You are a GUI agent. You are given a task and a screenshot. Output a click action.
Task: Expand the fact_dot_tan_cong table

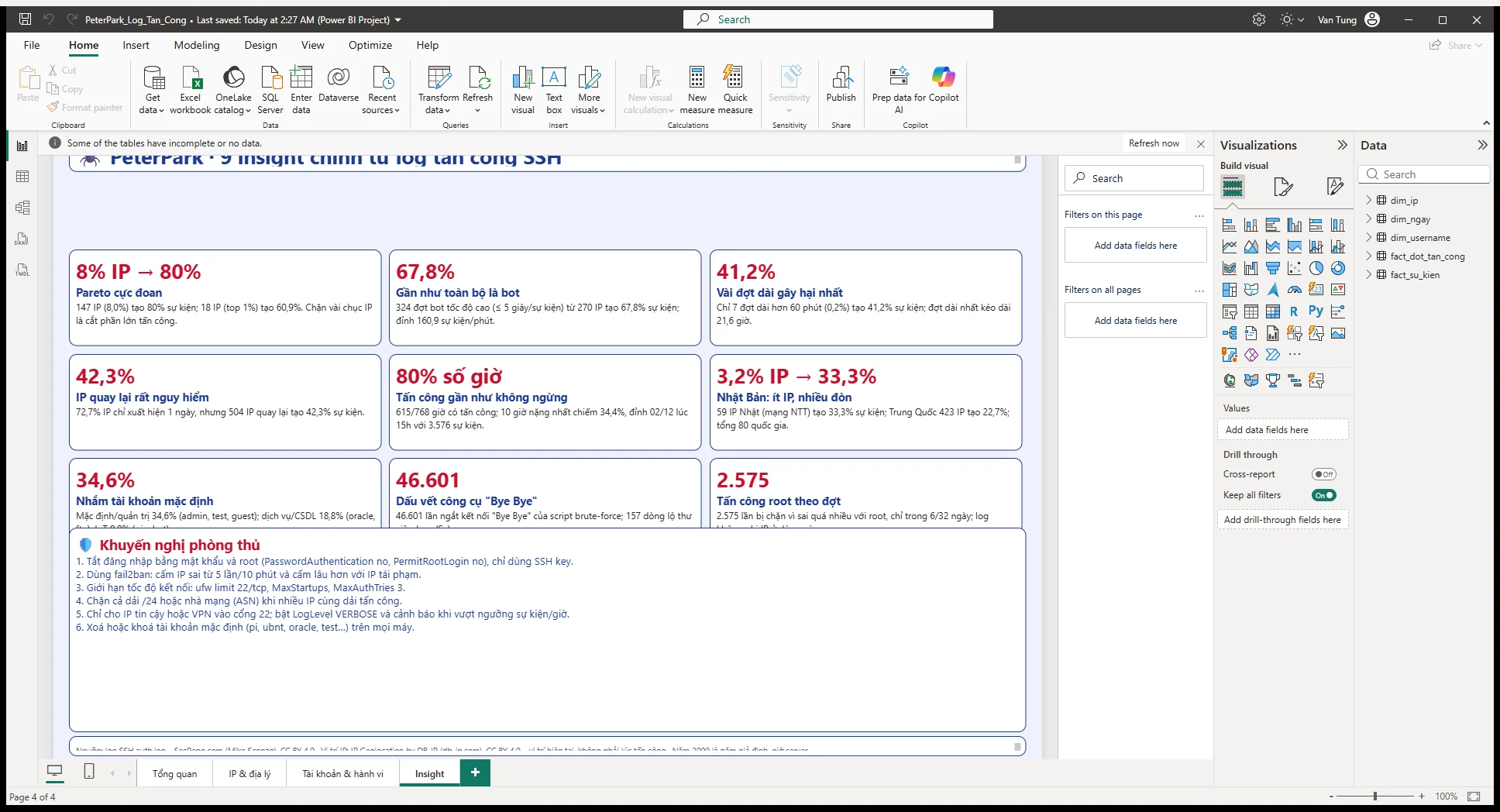(1368, 256)
